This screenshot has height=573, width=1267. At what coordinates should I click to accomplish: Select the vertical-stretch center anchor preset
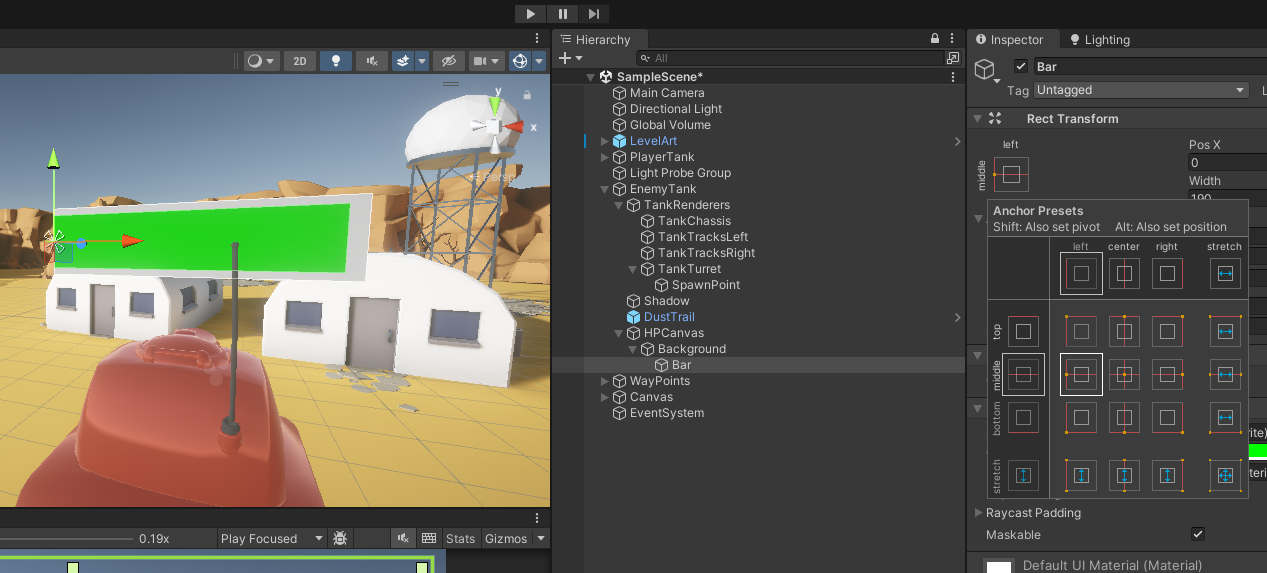click(1124, 476)
